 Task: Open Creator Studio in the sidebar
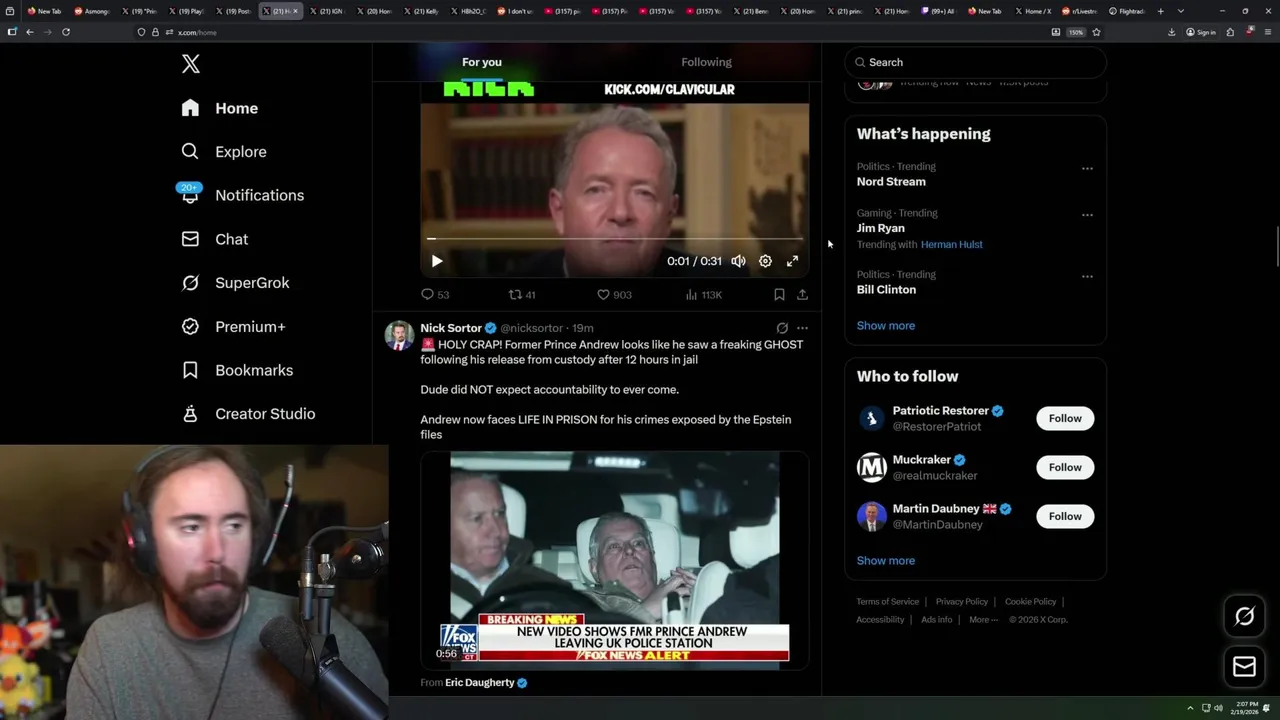[x=248, y=414]
